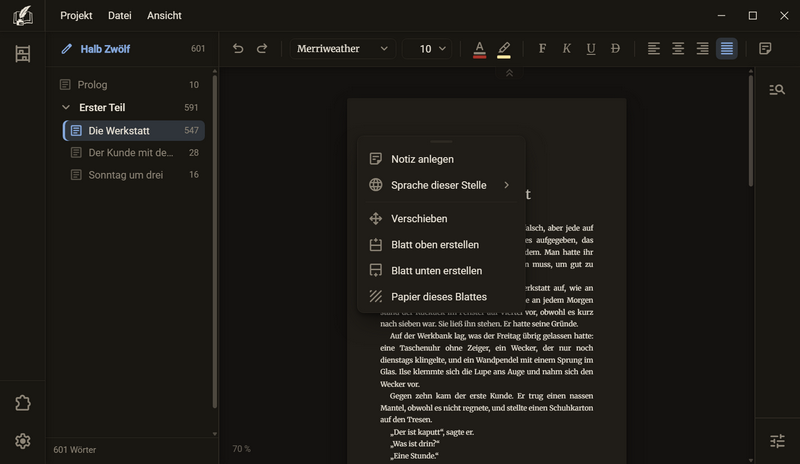The image size is (800, 464).
Task: Open the settings gear in sidebar
Action: [x=22, y=441]
